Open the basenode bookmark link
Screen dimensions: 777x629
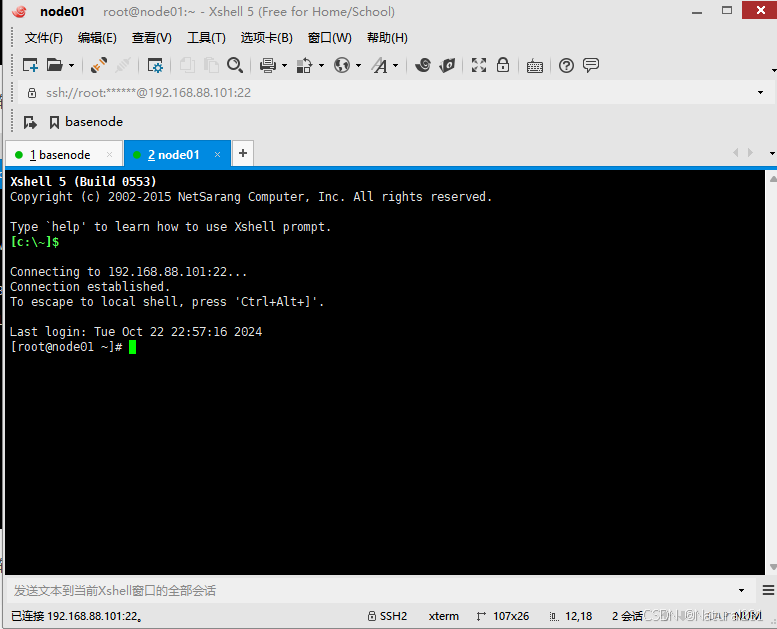86,122
